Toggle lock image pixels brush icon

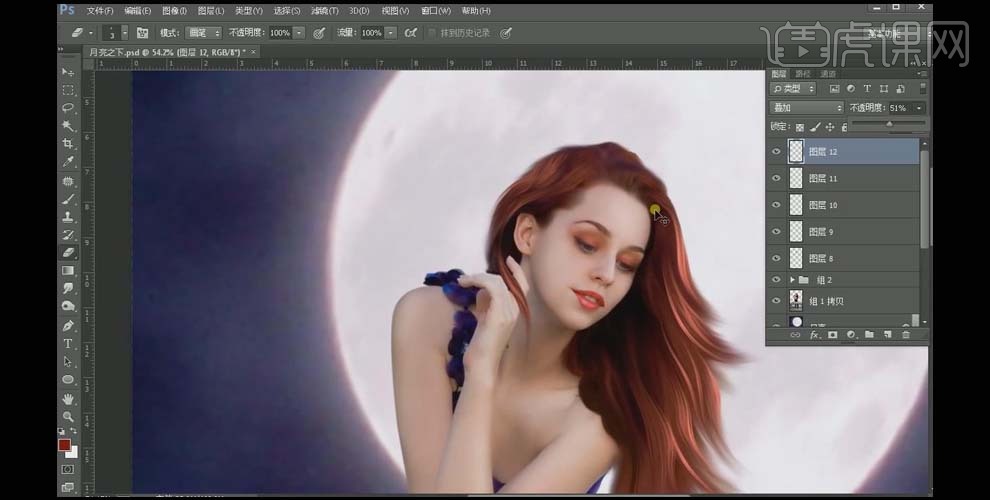coord(815,127)
